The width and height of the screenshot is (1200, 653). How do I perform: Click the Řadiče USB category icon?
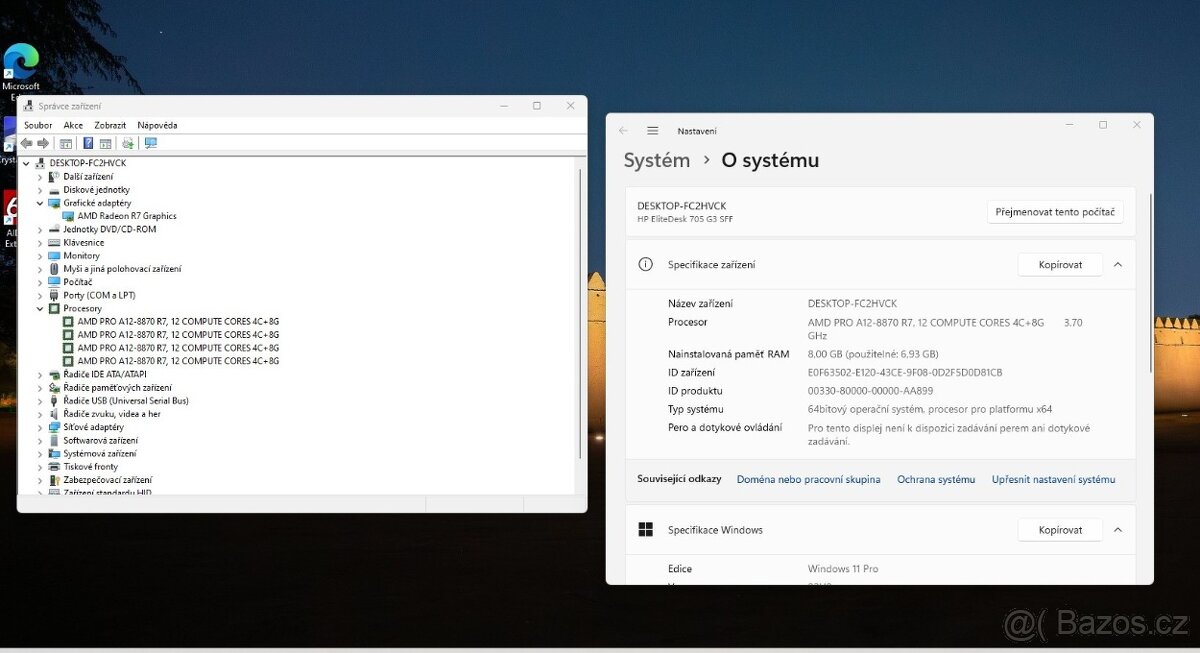(54, 400)
